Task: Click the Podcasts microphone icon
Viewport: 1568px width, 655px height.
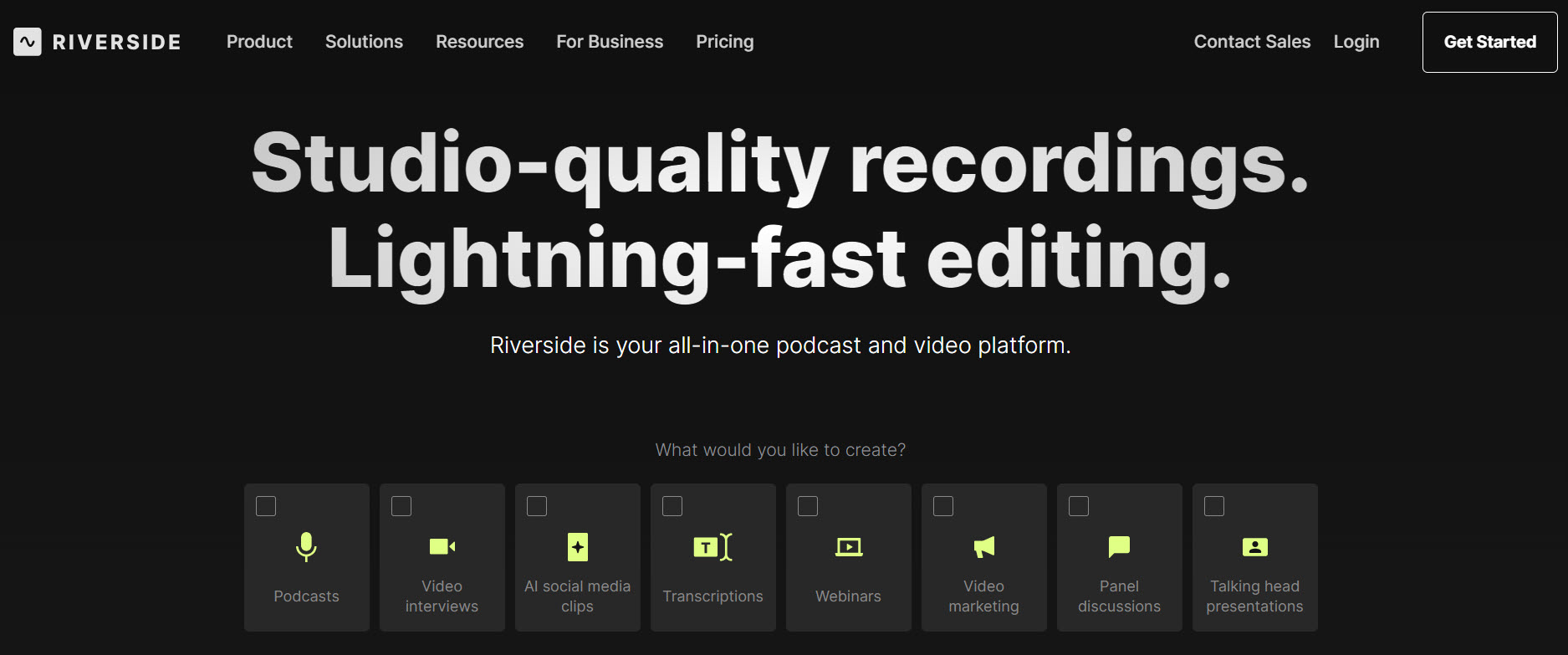Action: pos(307,547)
